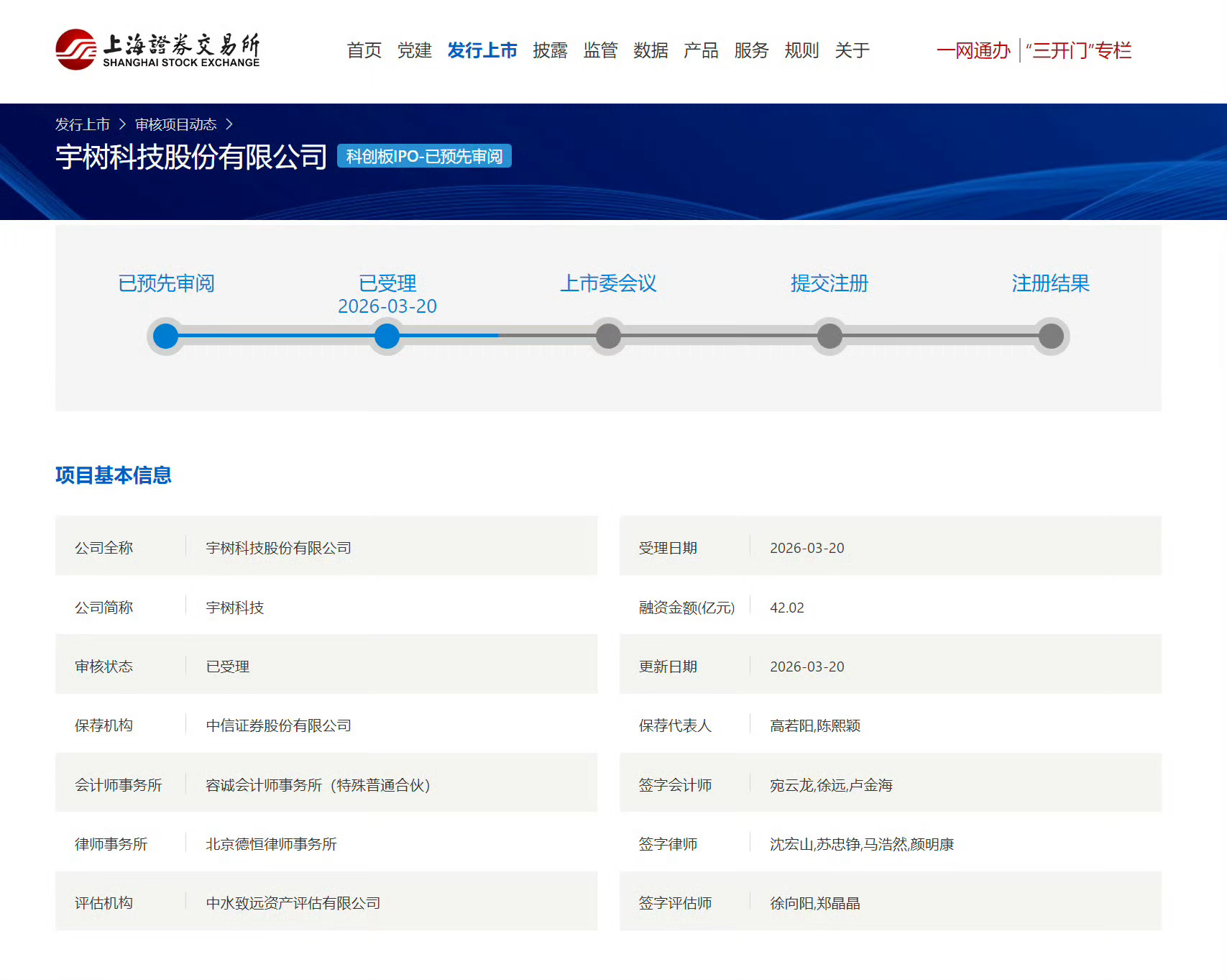1227x980 pixels.
Task: Open the 服务 menu
Action: [x=751, y=50]
